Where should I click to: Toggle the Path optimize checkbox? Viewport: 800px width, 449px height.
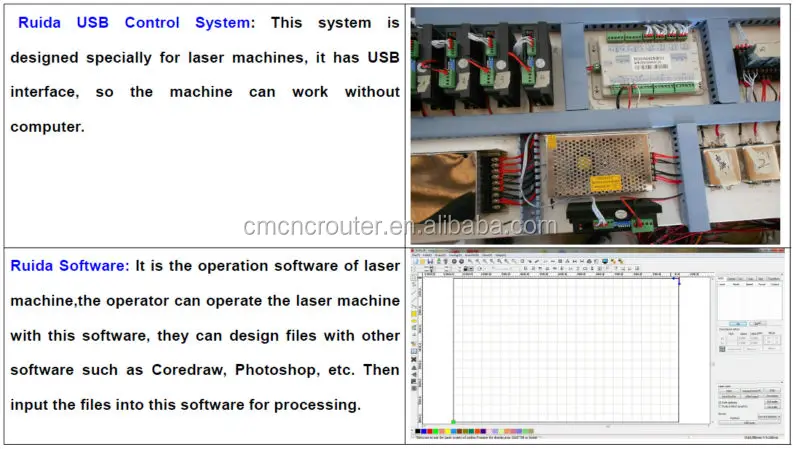pos(720,402)
